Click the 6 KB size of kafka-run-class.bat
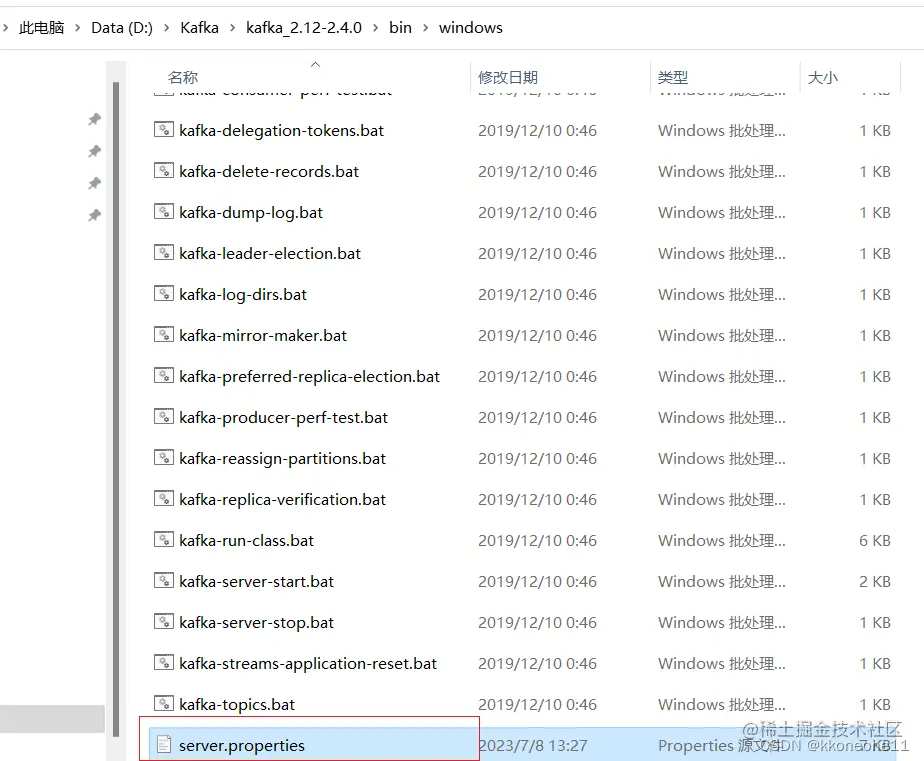924x761 pixels. 874,540
